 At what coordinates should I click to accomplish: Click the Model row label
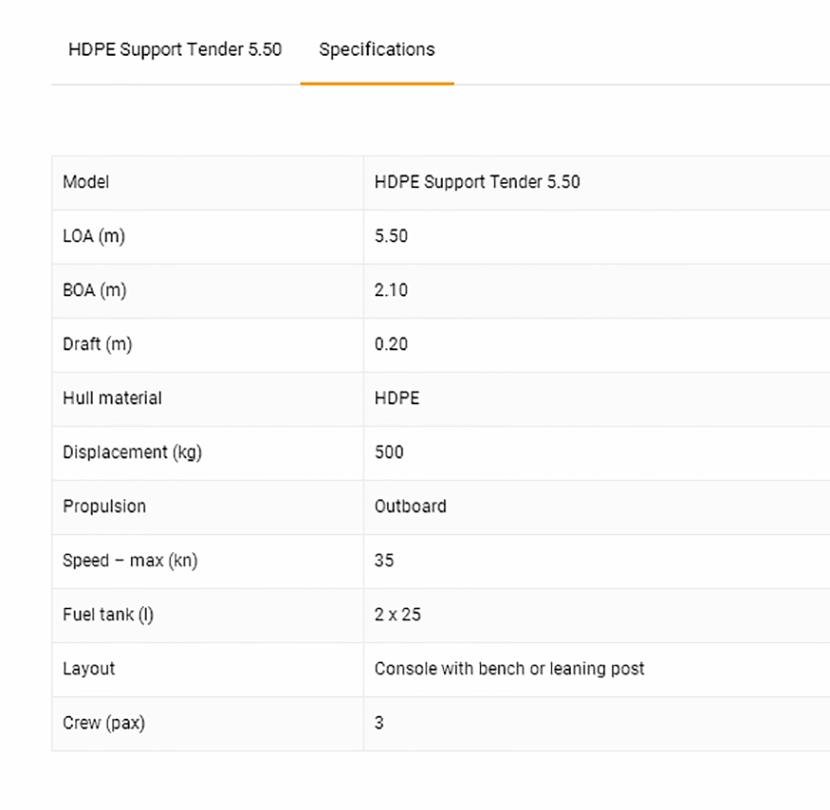[86, 182]
